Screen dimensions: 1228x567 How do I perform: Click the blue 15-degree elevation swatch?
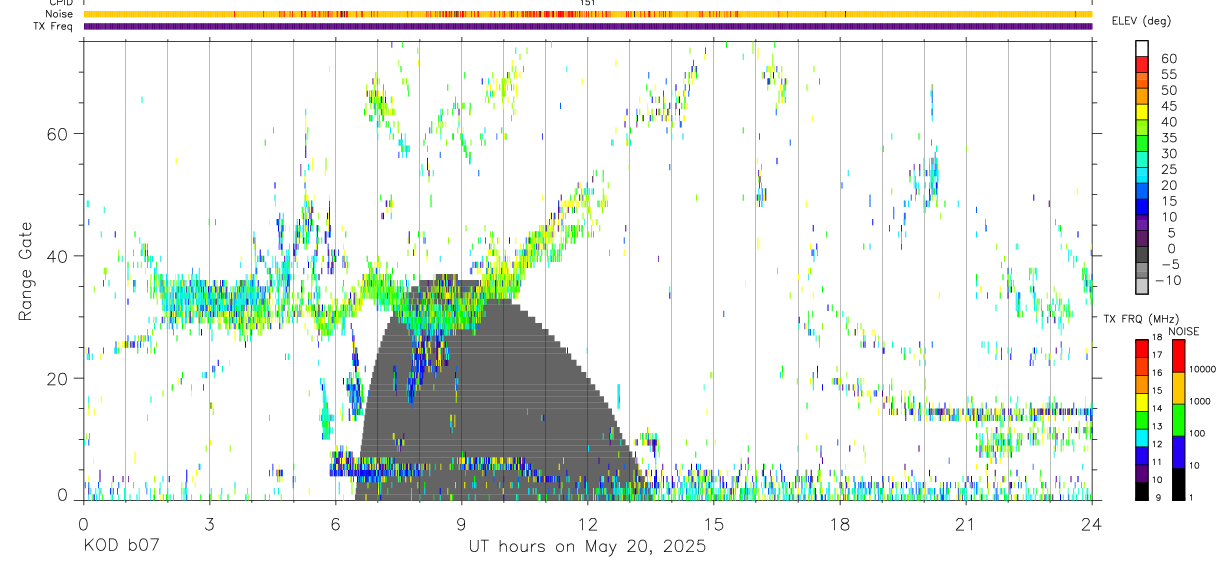tap(1142, 209)
